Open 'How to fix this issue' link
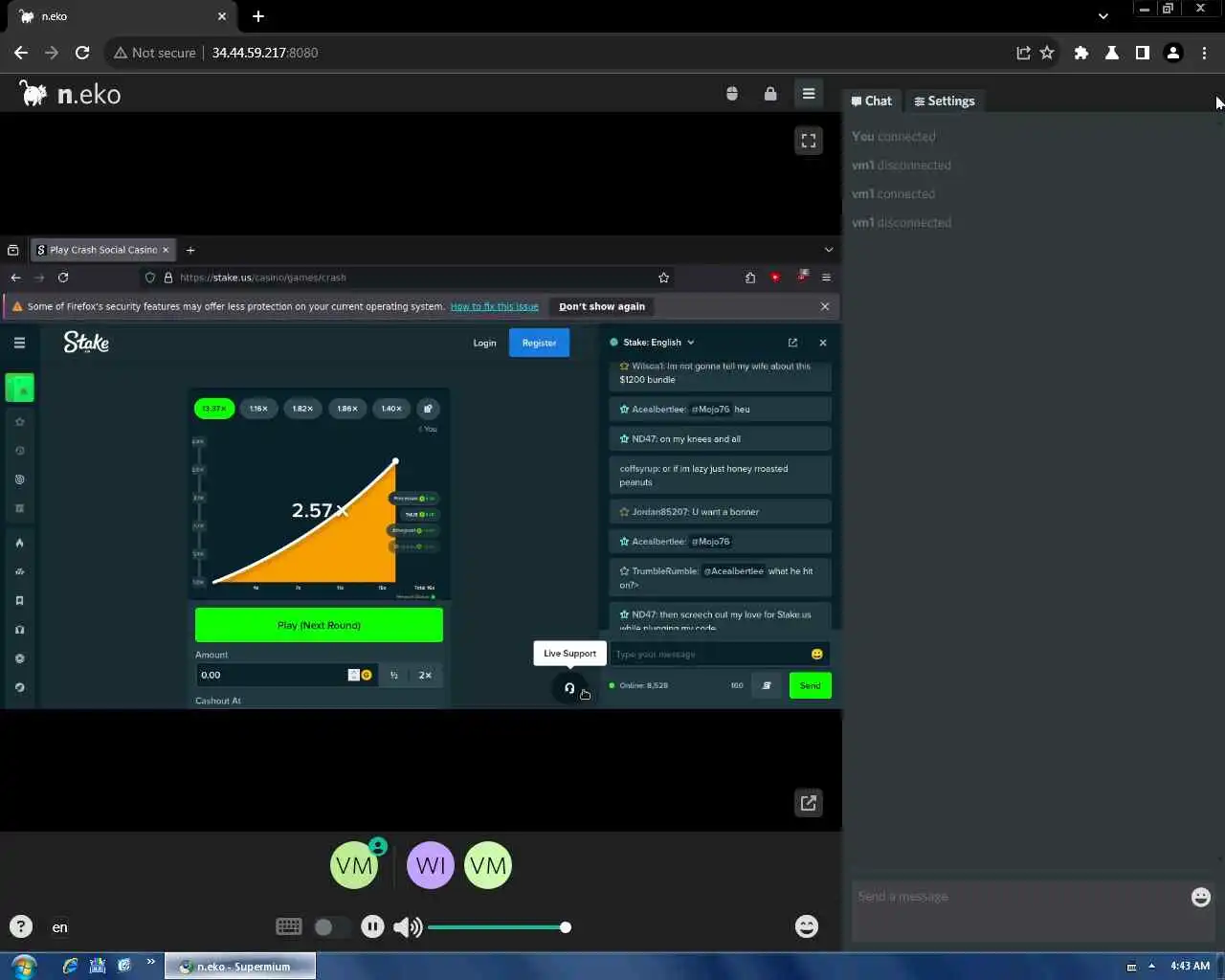1225x980 pixels. [495, 306]
